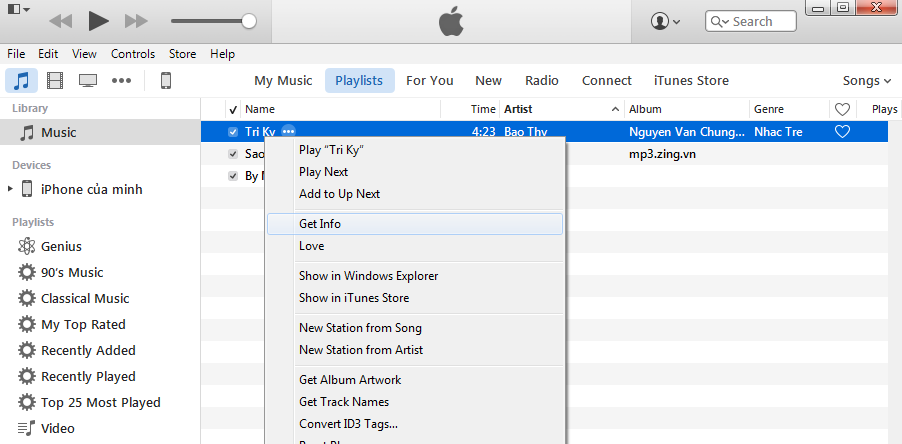Expand the iPhone của mình device tree
Image resolution: width=902 pixels, height=444 pixels.
(x=10, y=189)
